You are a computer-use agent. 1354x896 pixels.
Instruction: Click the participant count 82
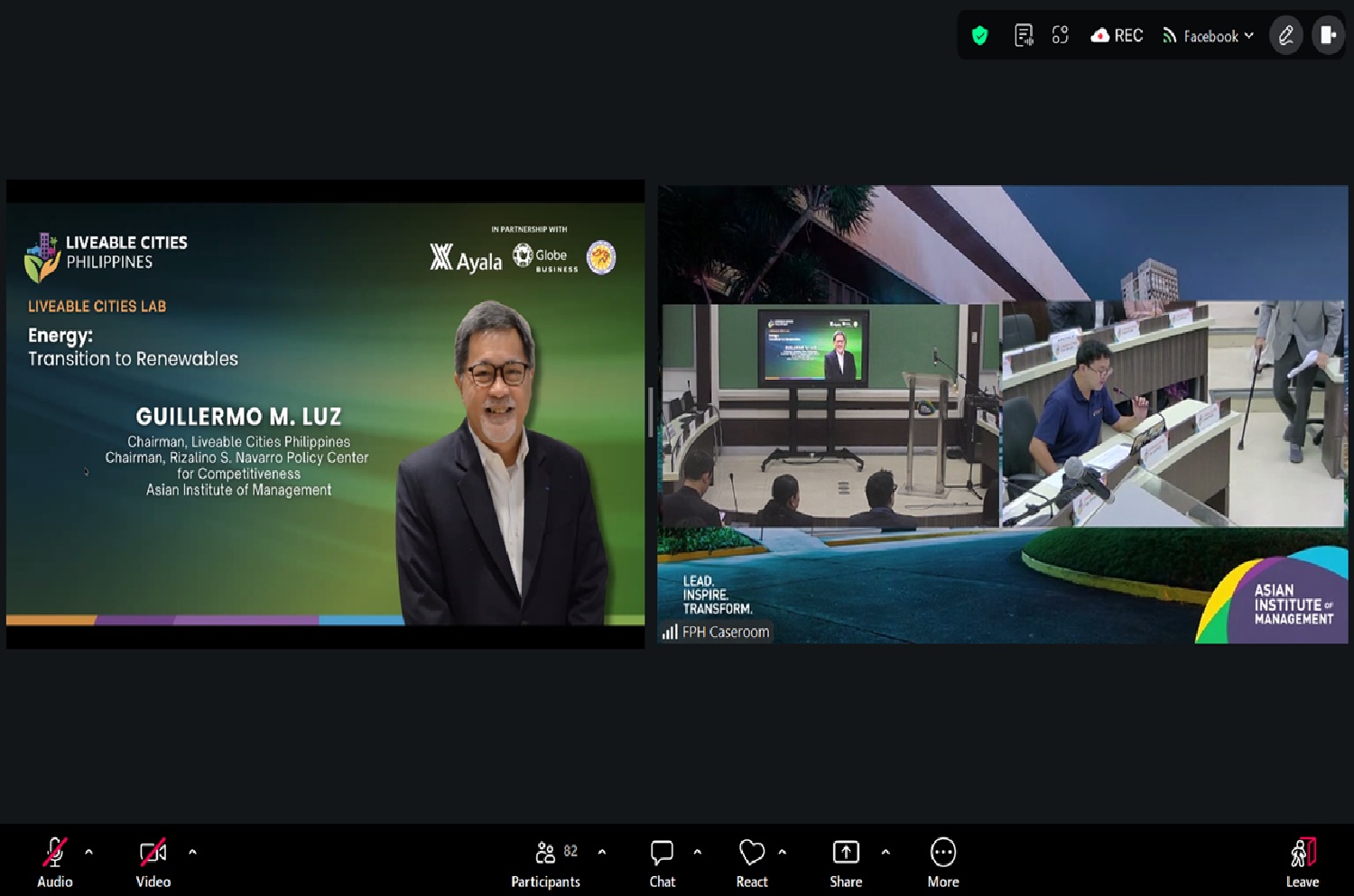pyautogui.click(x=570, y=851)
